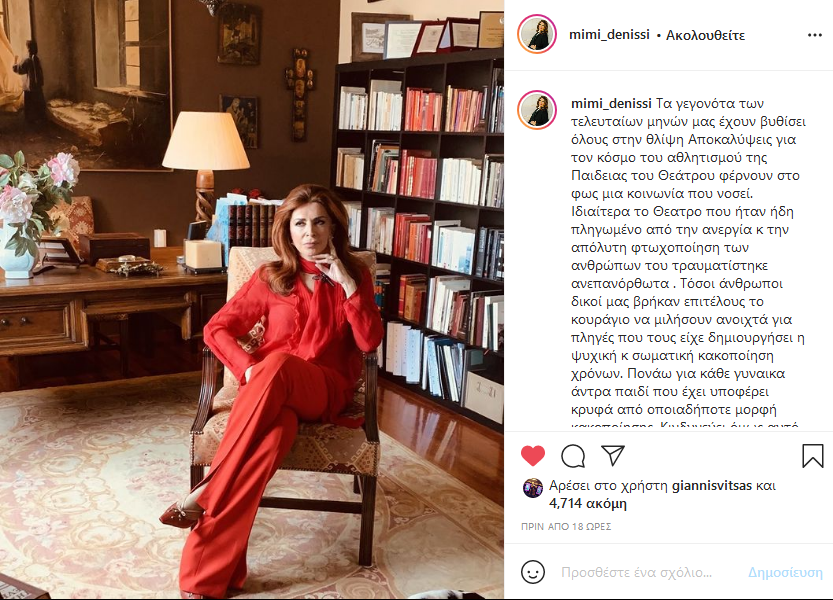
Task: Click the ΠΡΙΝ ΑΠΟ 18 ΩΡΕΣ timestamp
Action: (566, 526)
